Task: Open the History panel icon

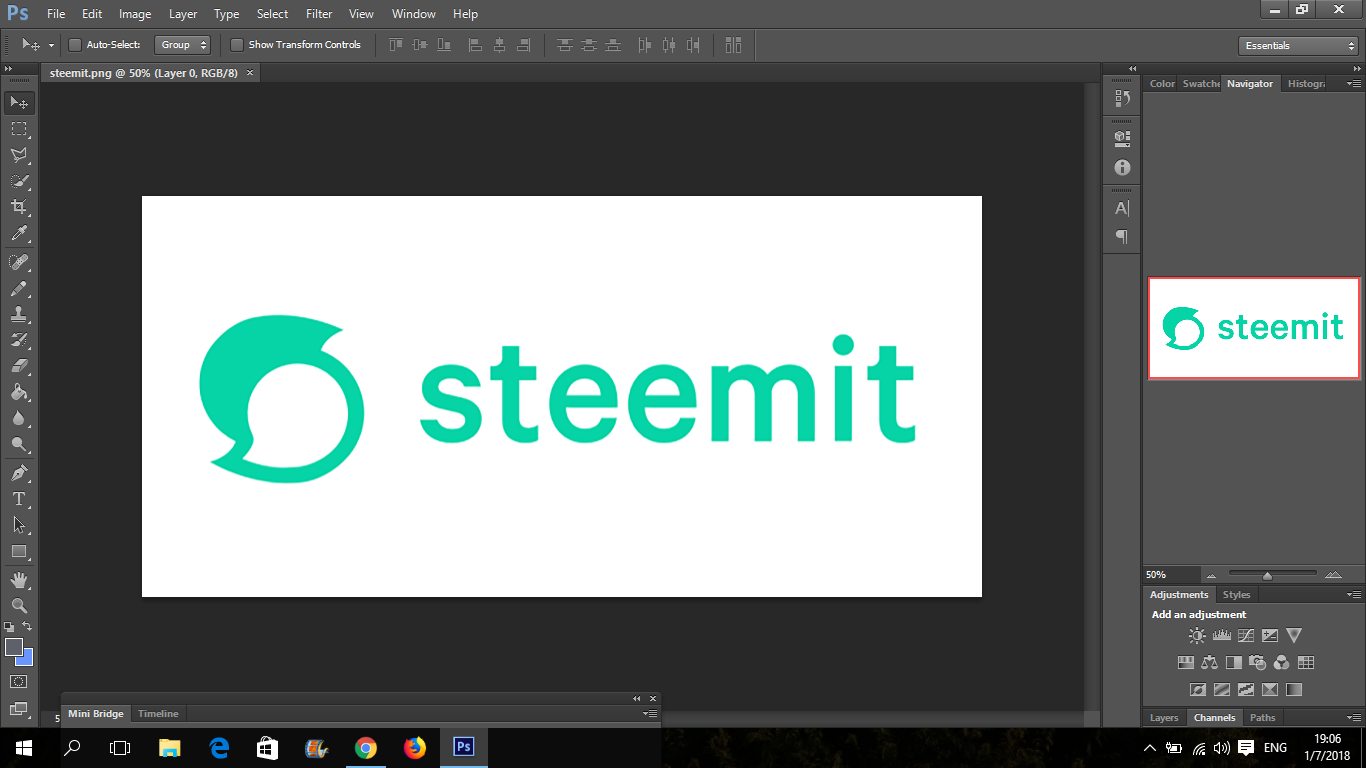Action: pos(1122,99)
